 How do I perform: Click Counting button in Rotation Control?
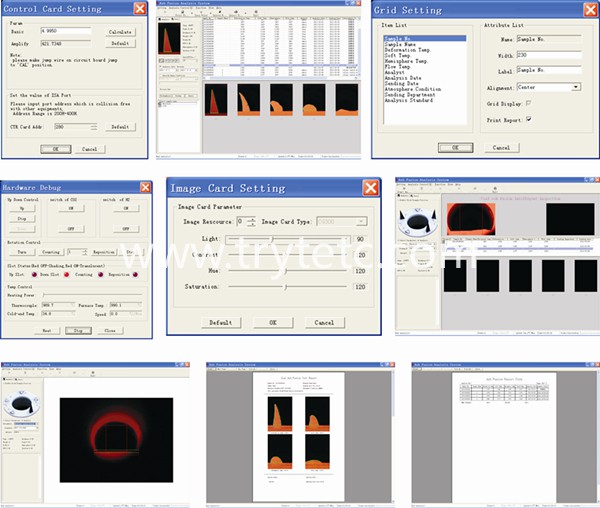pos(51,252)
